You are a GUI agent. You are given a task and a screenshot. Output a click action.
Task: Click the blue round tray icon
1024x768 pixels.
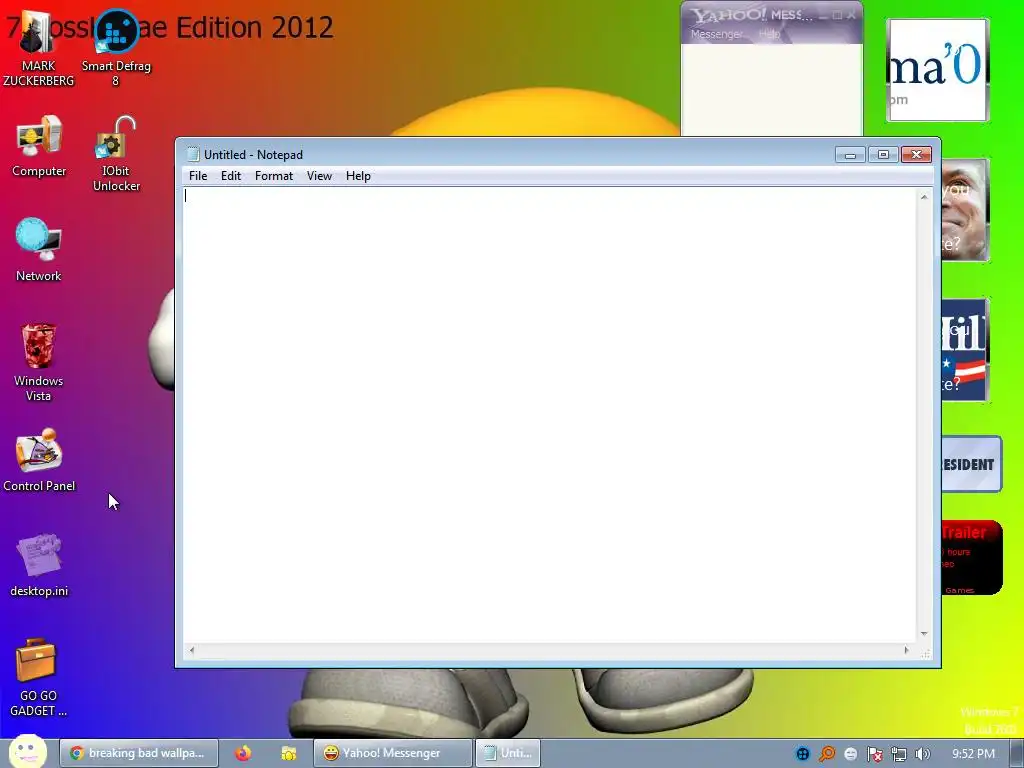[803, 754]
